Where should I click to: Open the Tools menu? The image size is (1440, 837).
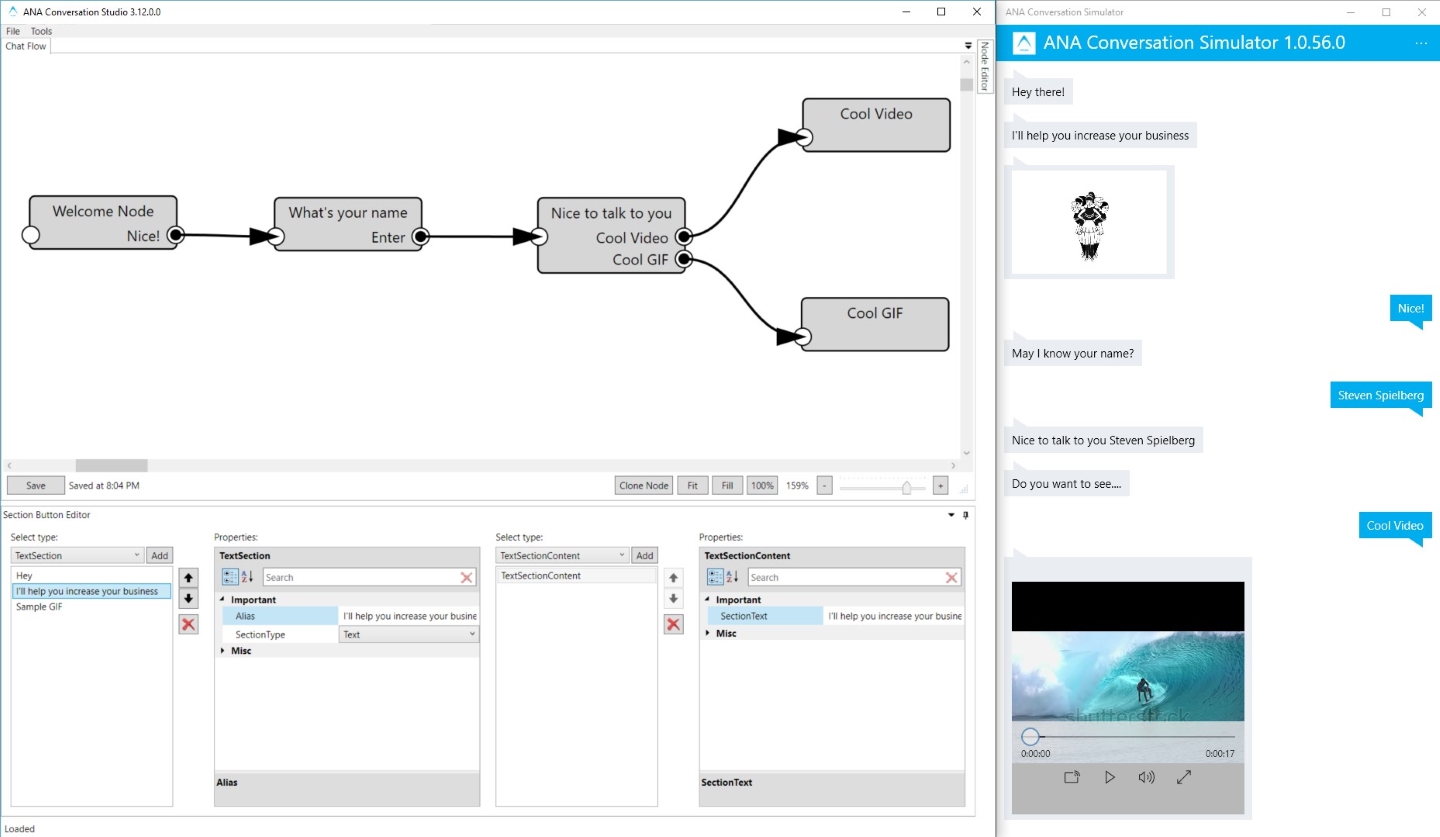(41, 31)
